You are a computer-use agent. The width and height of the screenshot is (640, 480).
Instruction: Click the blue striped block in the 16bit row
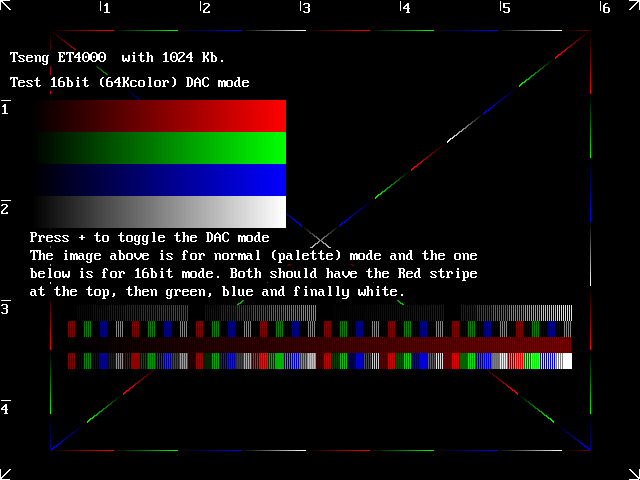[x=389, y=313]
